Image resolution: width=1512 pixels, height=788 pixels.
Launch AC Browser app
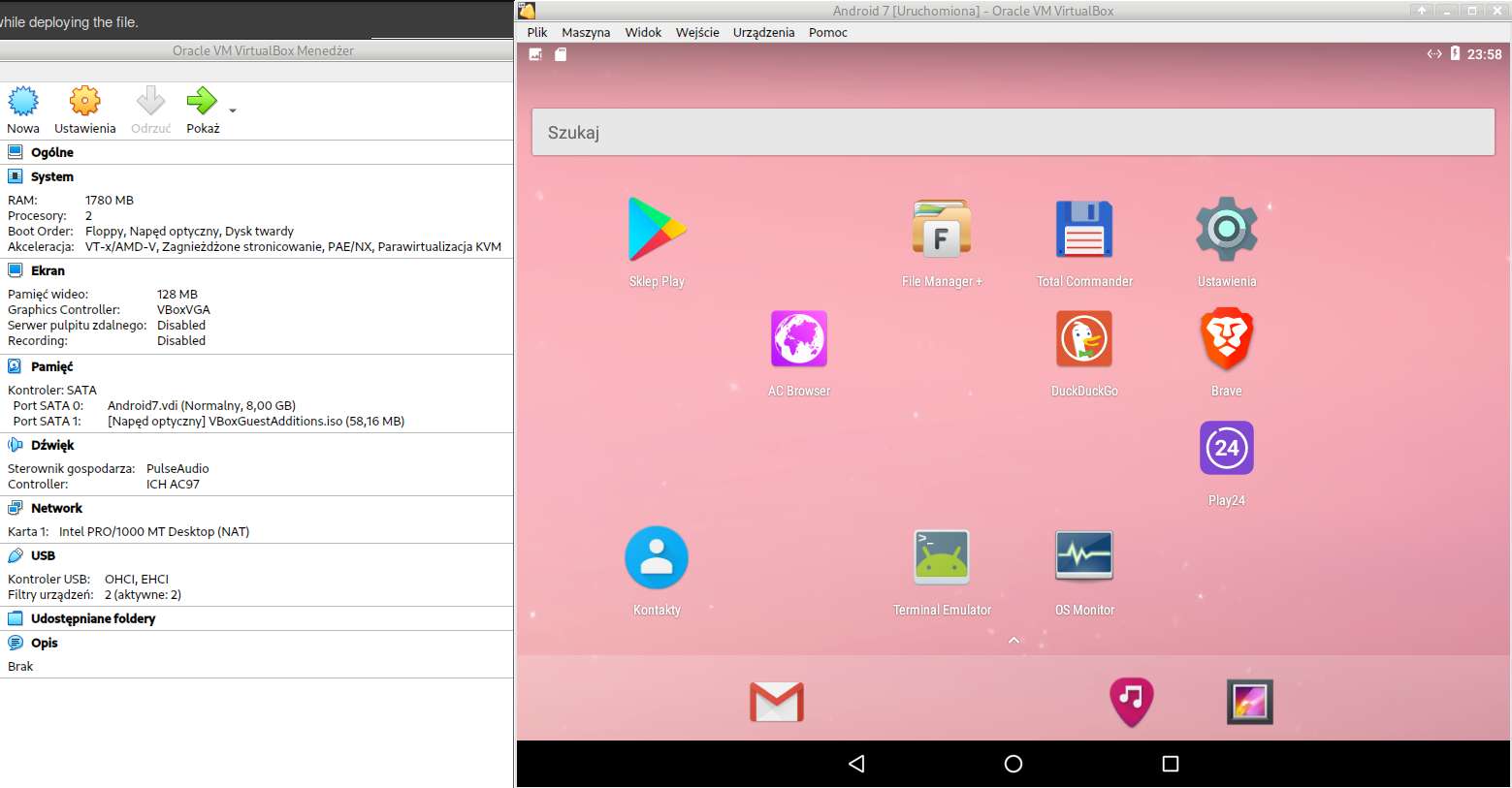[799, 339]
